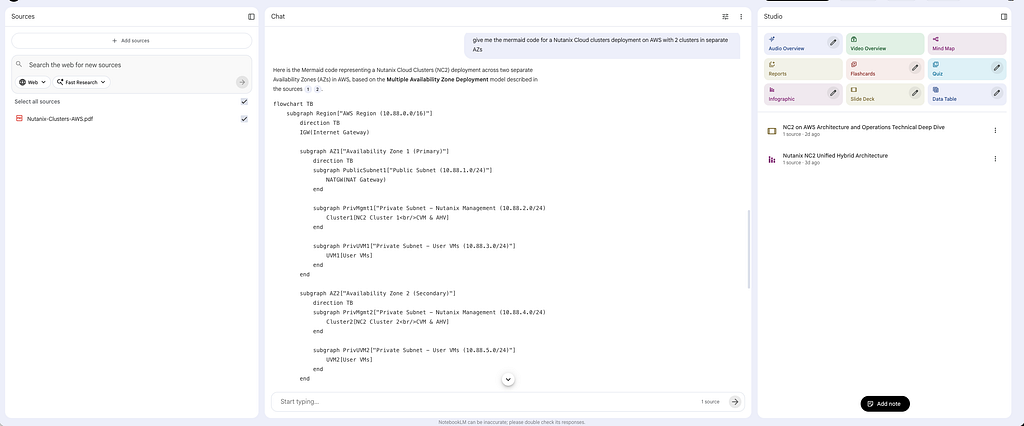Image resolution: width=1024 pixels, height=426 pixels.
Task: Jump to bottom of chat
Action: pyautogui.click(x=508, y=379)
